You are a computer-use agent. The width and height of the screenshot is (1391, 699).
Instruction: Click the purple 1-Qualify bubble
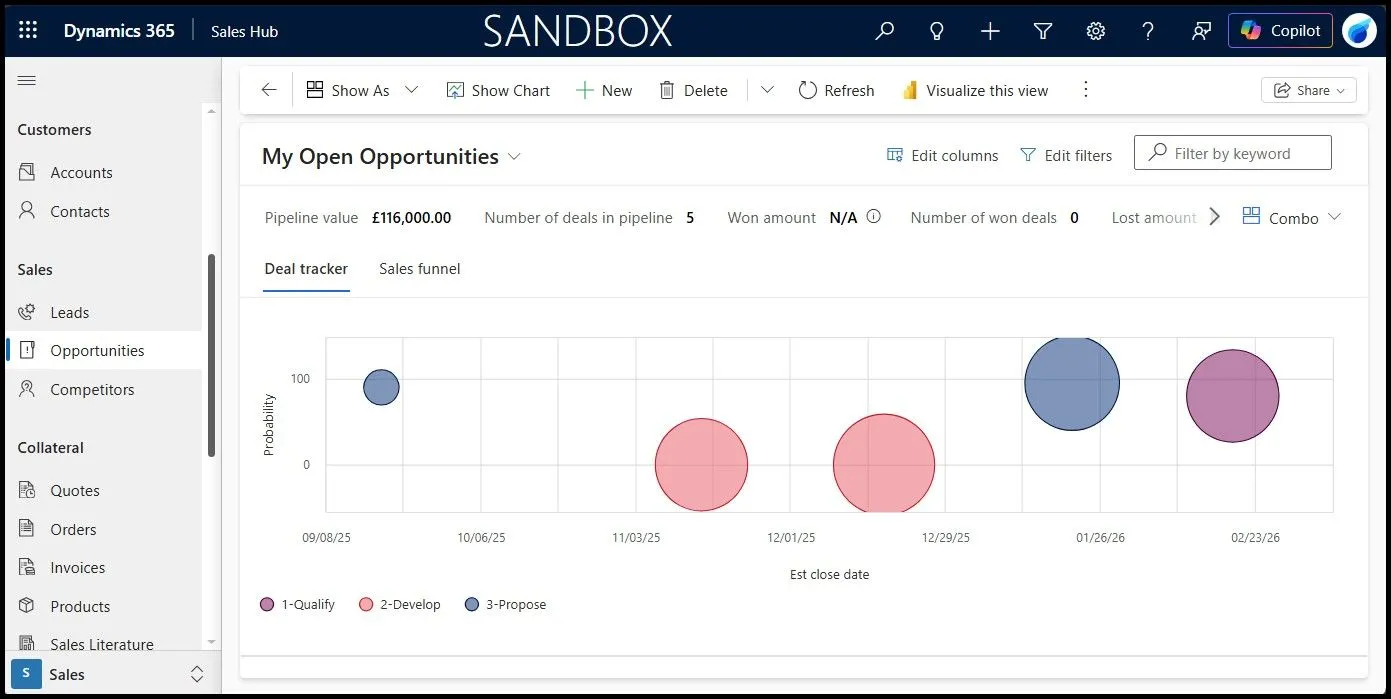[x=1233, y=396]
